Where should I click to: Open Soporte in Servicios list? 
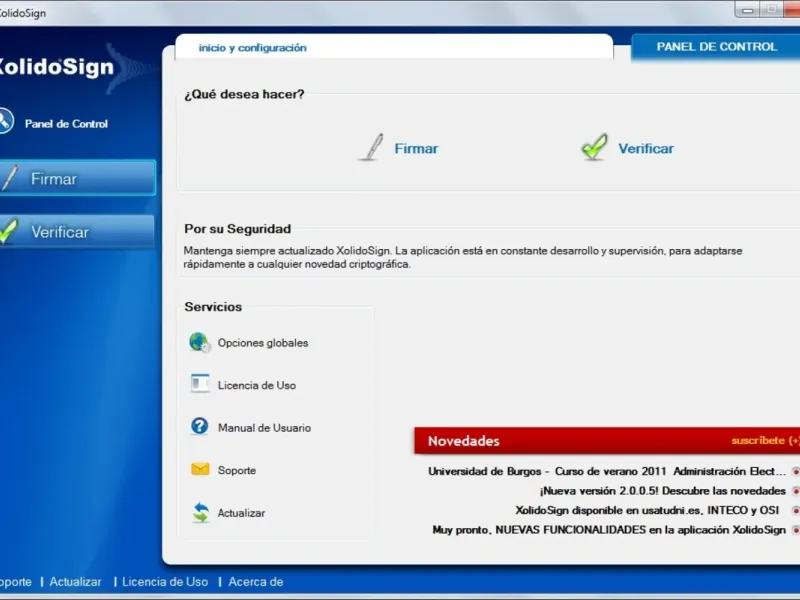point(237,470)
